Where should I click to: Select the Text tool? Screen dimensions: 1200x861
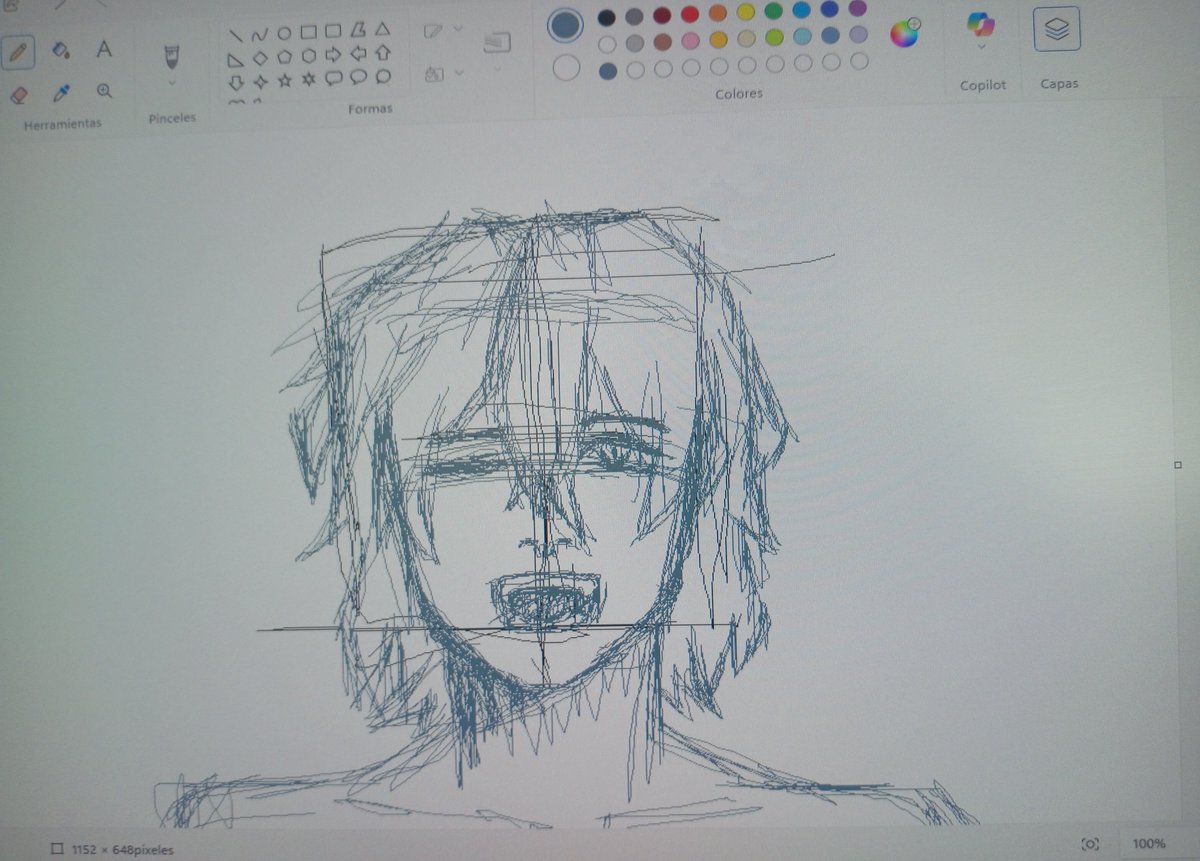pos(104,49)
